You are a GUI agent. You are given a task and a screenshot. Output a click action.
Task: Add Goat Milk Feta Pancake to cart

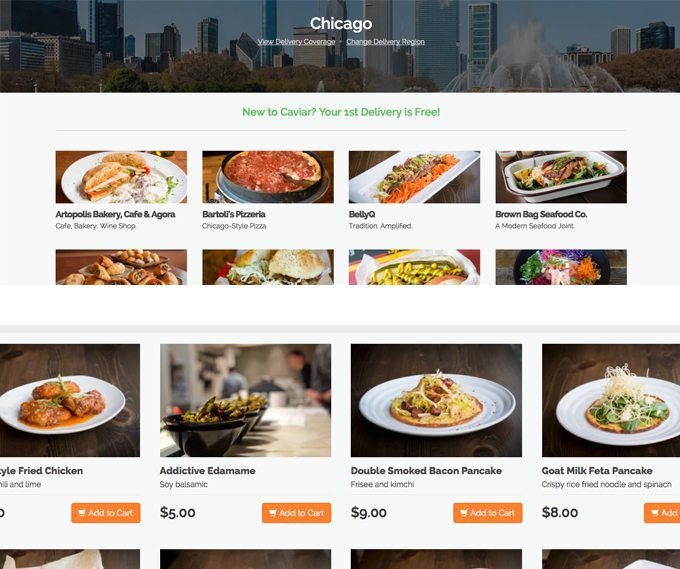(662, 513)
